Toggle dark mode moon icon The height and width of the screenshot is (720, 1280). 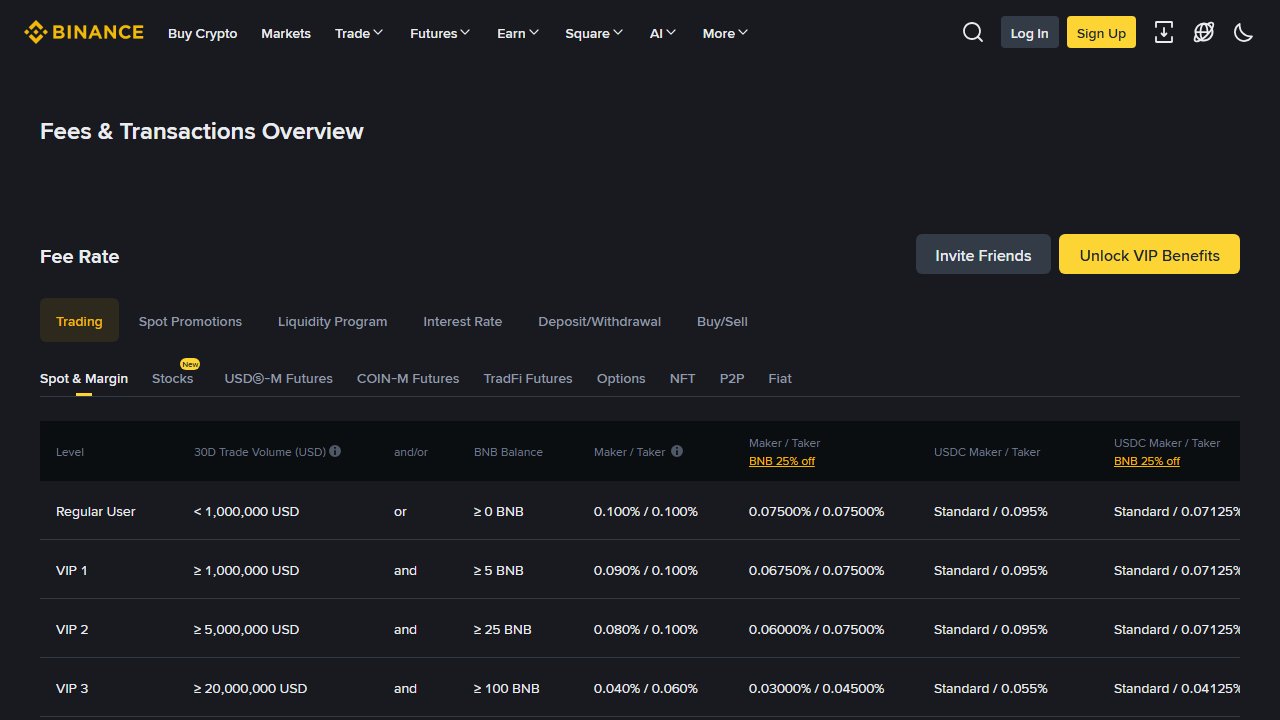point(1244,32)
